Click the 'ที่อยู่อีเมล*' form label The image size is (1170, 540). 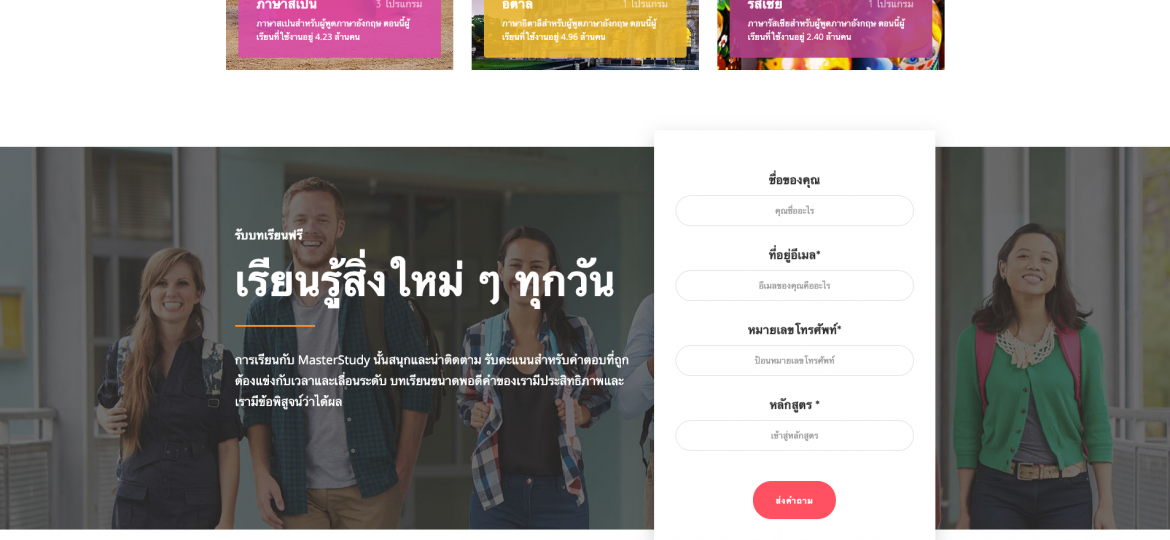coord(794,255)
